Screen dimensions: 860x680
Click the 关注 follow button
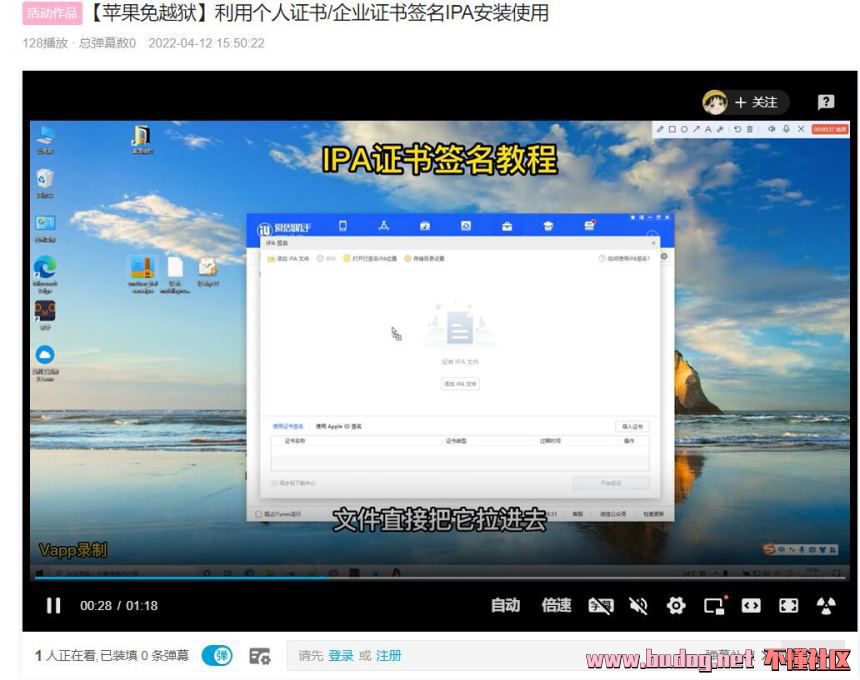756,102
